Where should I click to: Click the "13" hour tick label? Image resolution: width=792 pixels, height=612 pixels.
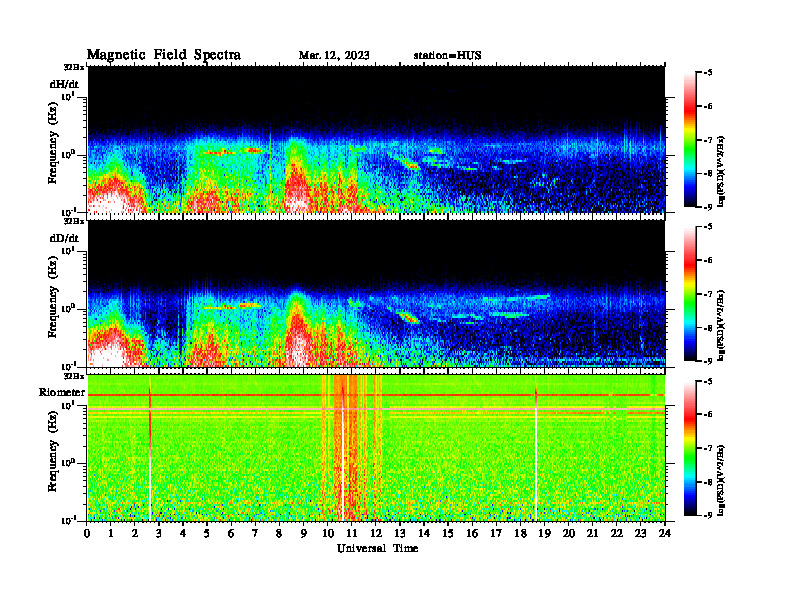pyautogui.click(x=400, y=534)
